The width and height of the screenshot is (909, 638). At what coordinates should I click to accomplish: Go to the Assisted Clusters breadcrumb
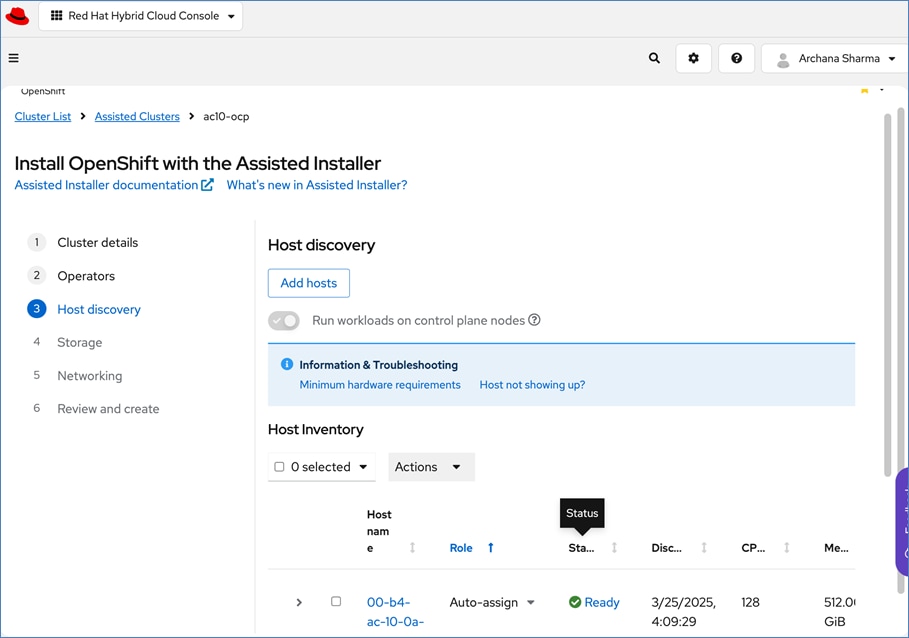pos(137,116)
